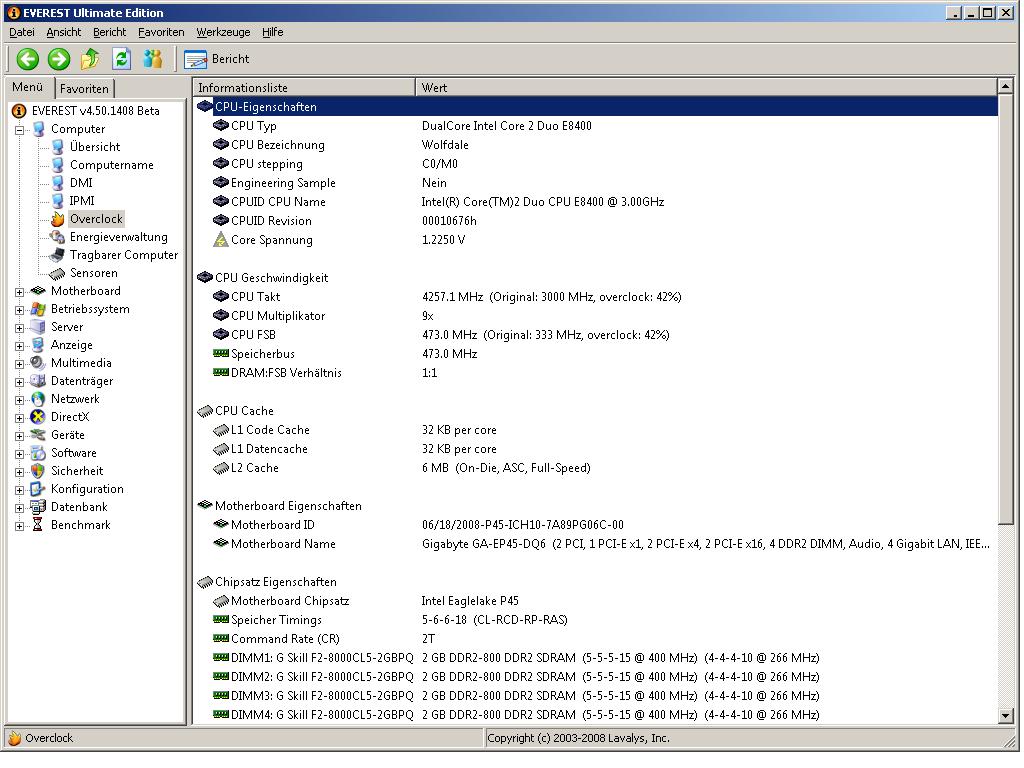Click the Informationsliste column header

(x=304, y=88)
